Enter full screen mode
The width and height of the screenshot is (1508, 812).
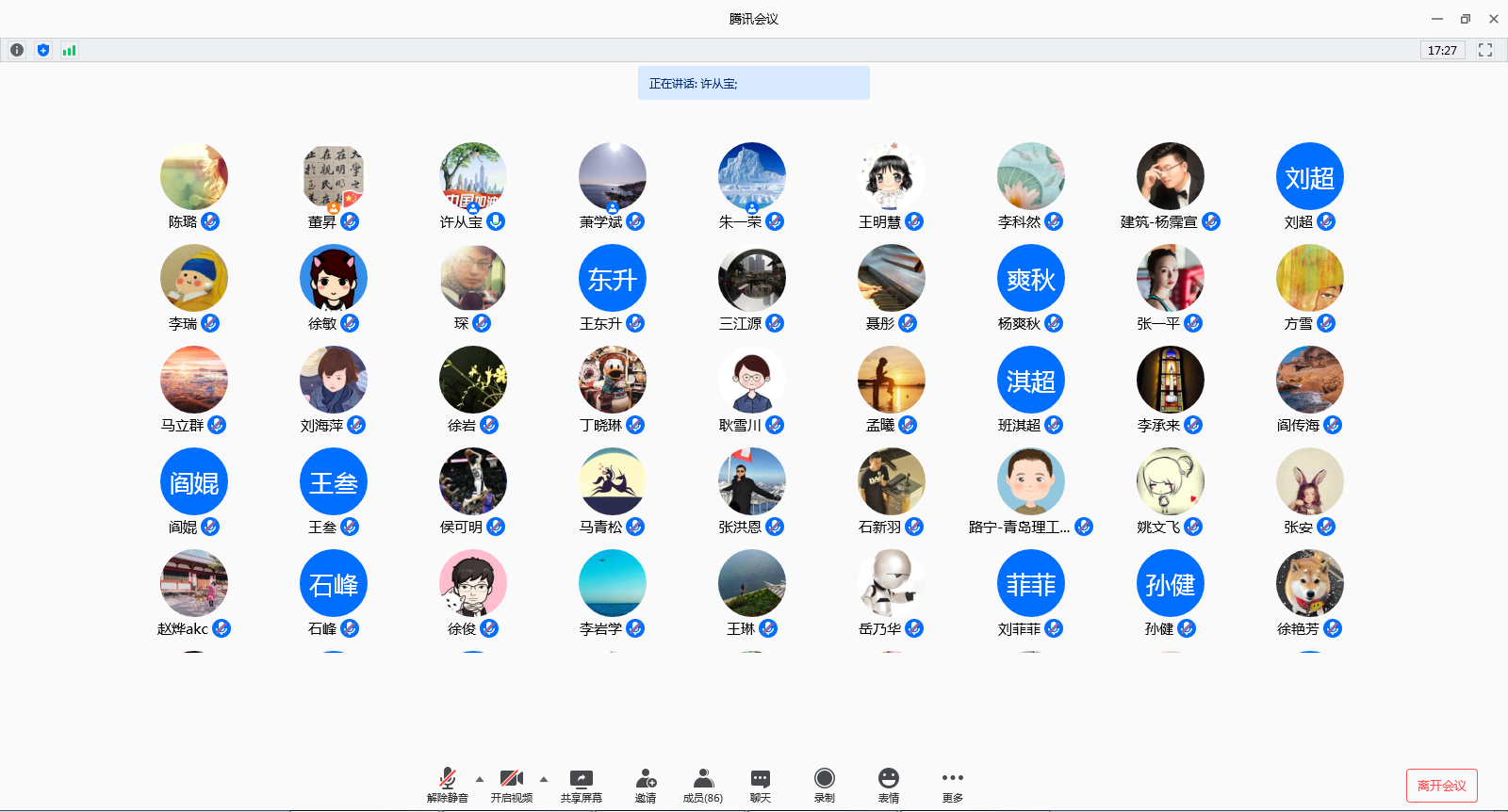pyautogui.click(x=1485, y=50)
